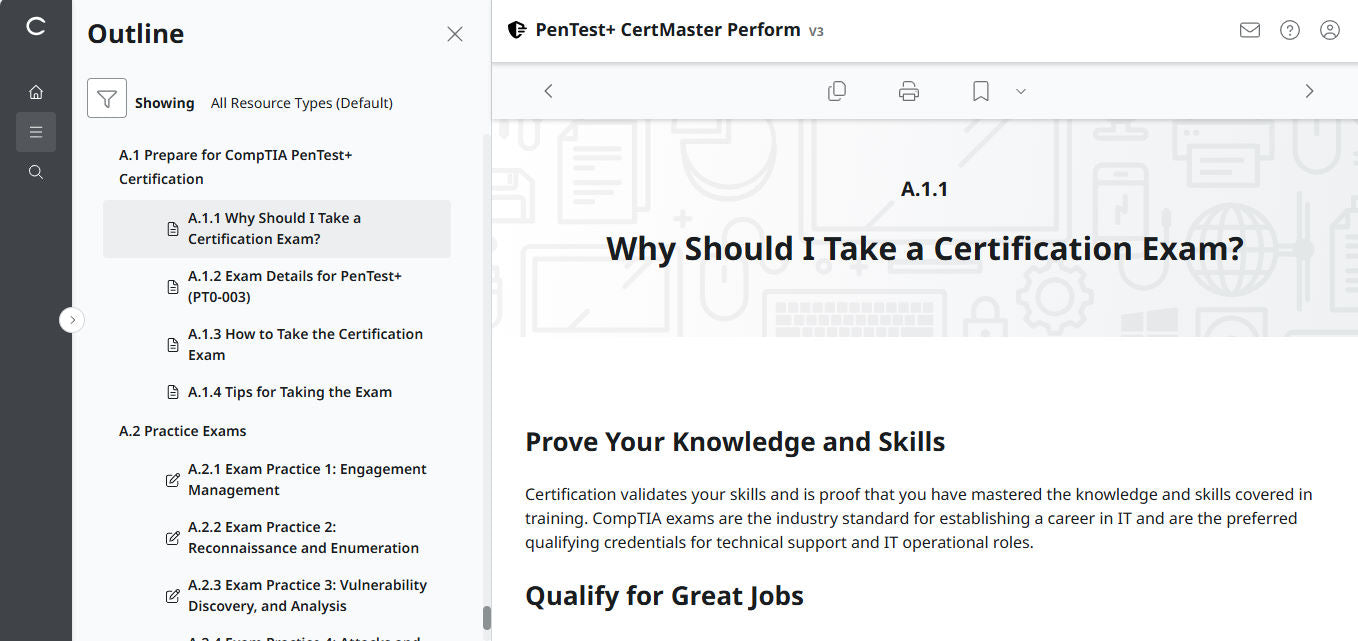
Task: Copy the current lesson content
Action: (x=837, y=90)
